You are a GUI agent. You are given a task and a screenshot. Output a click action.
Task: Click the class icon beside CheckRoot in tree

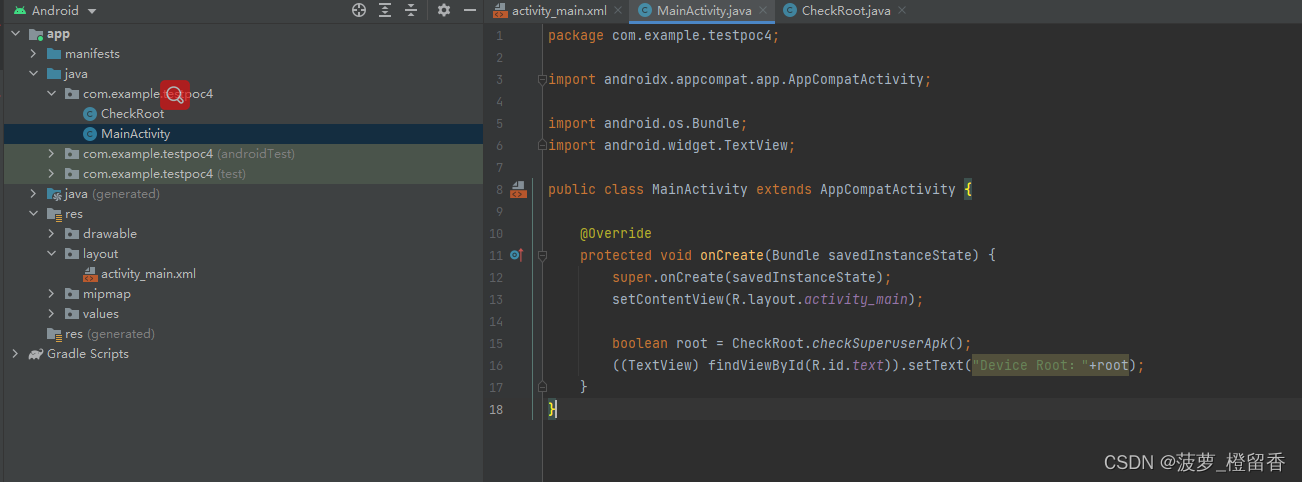click(x=90, y=114)
